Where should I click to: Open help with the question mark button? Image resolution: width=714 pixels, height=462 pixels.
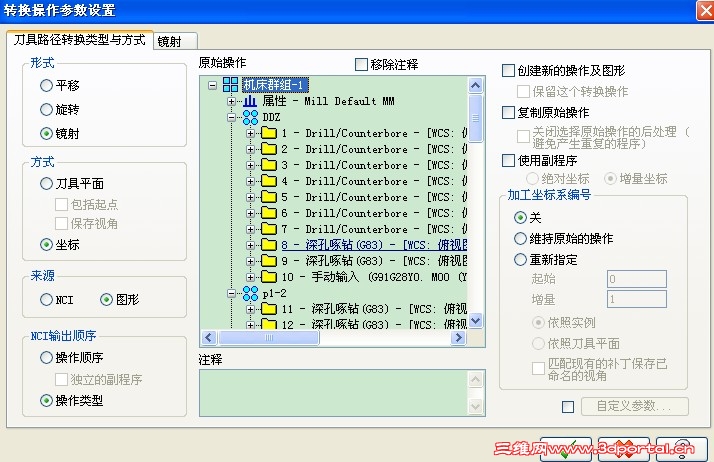682,449
